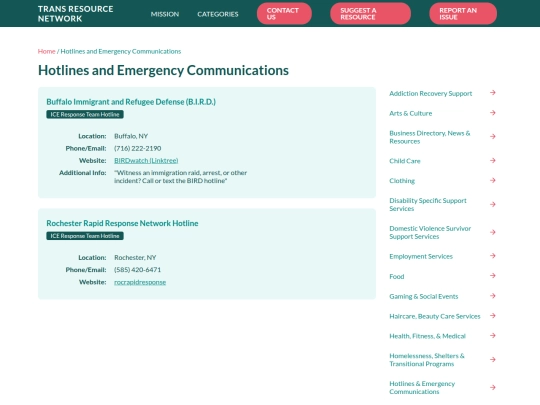
Task: Click the phone number (585) 420-6471
Action: coord(137,270)
